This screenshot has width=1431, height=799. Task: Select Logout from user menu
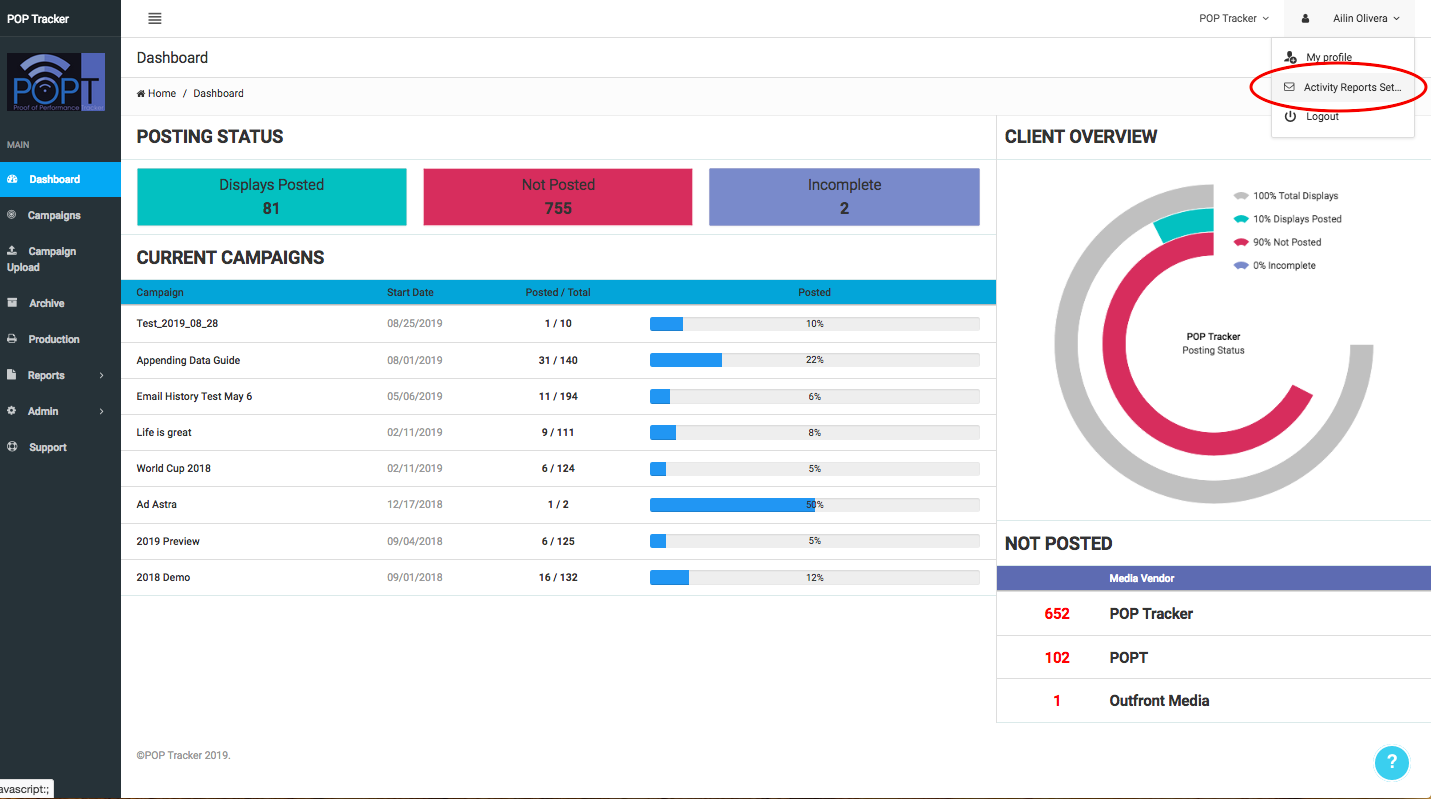(x=1343, y=117)
